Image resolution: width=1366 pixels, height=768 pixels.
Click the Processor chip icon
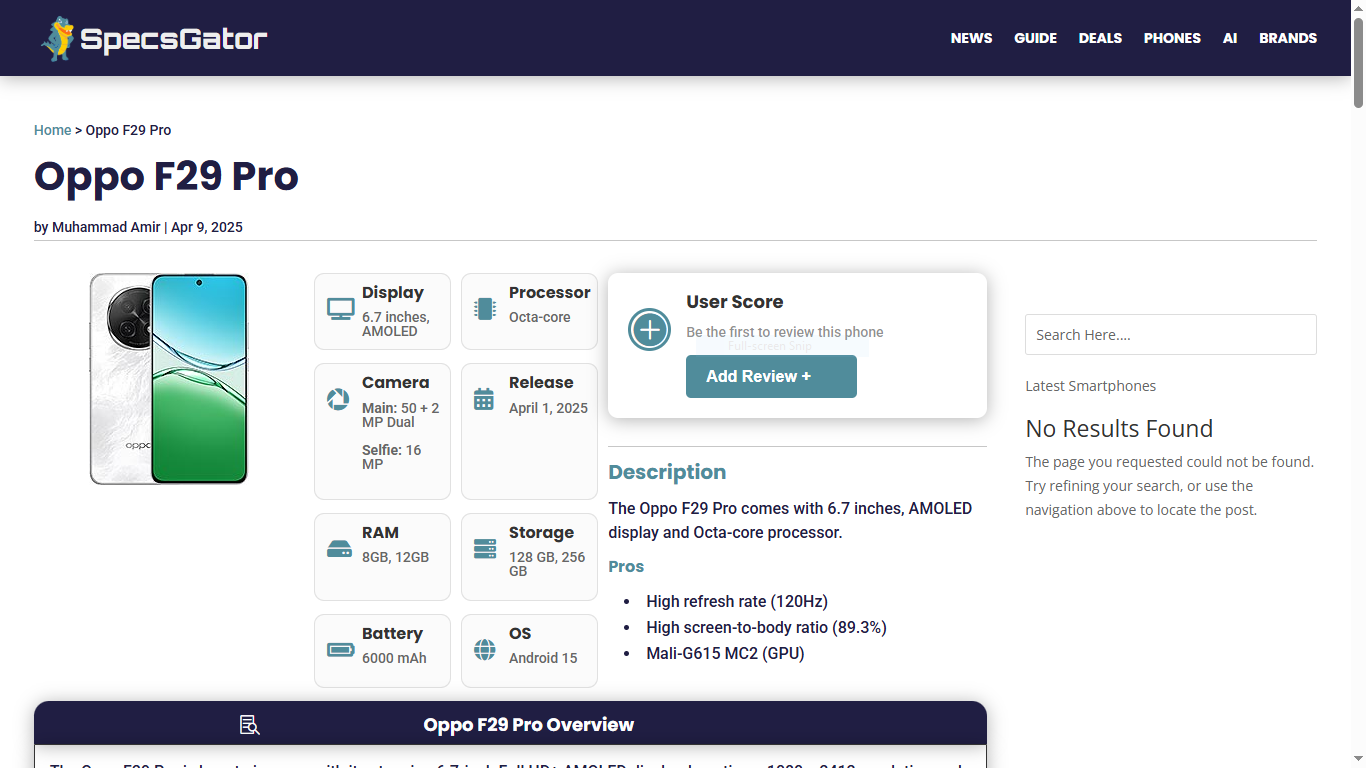coord(485,309)
